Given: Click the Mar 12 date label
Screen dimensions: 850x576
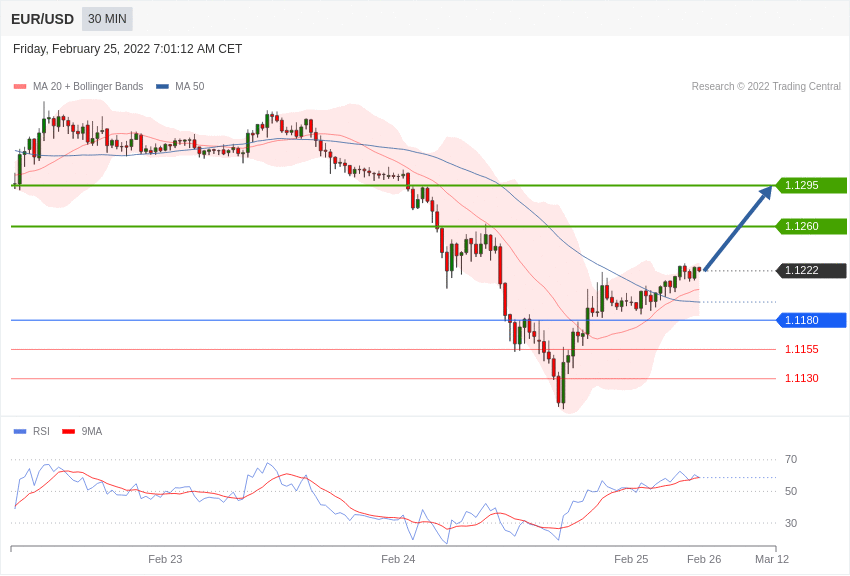Looking at the screenshot, I should coord(772,559).
